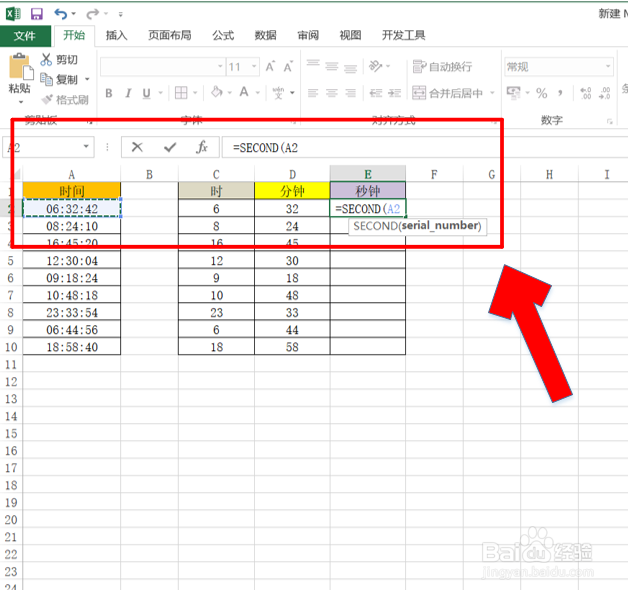This screenshot has height=594, width=628.
Task: Open the borders icon in font group
Action: tap(181, 93)
